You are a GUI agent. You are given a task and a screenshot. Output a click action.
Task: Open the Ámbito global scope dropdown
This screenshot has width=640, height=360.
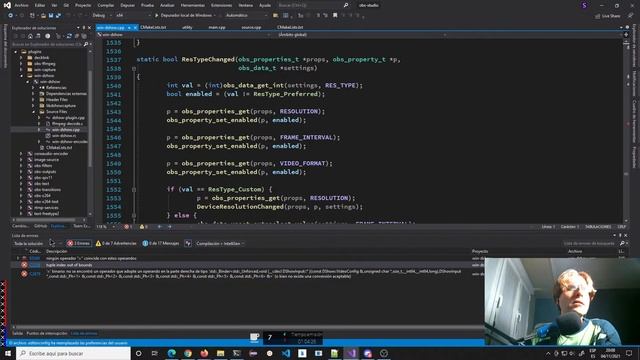pos(362,35)
